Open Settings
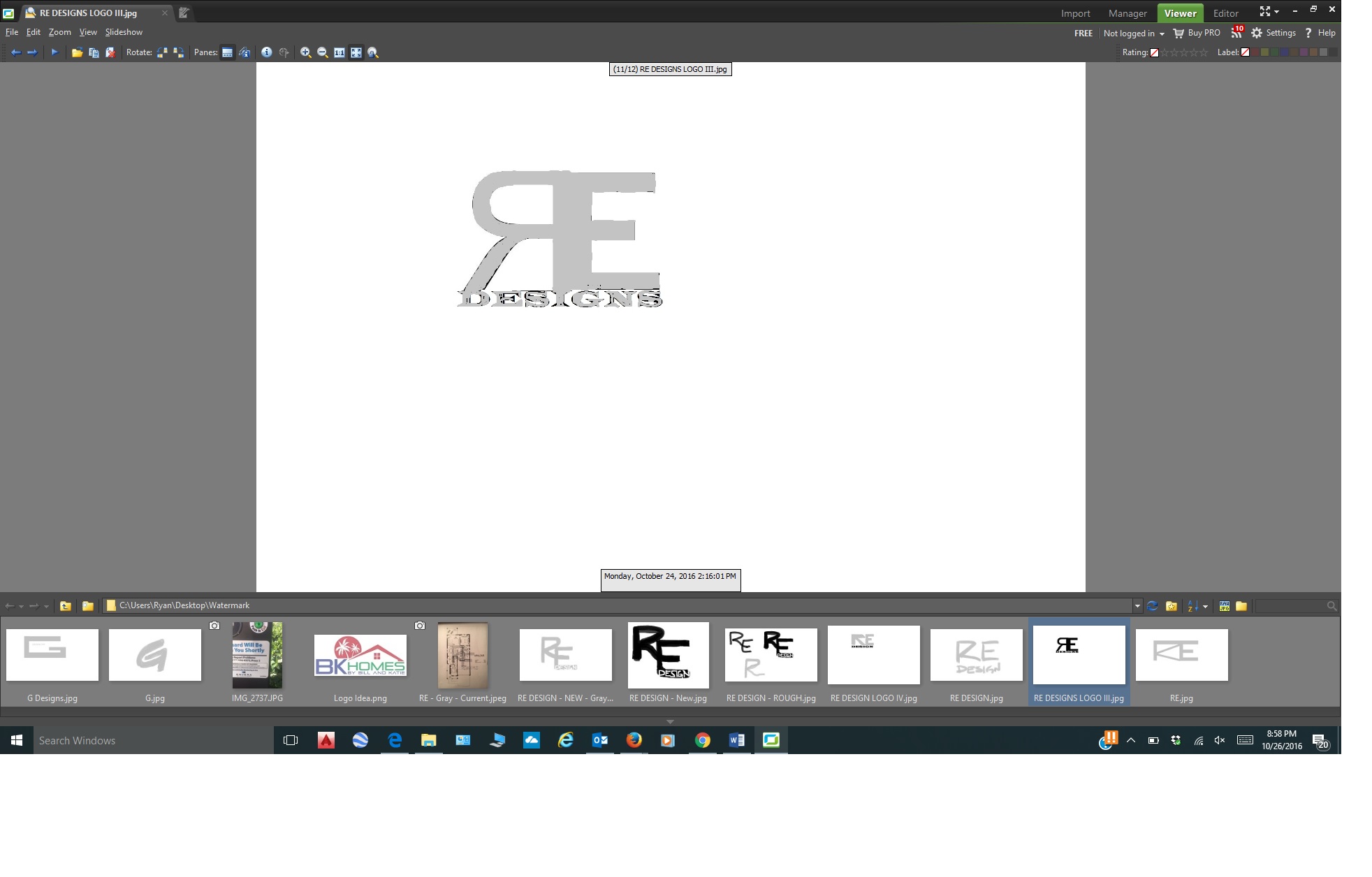The width and height of the screenshot is (1372, 877). pos(1274,33)
